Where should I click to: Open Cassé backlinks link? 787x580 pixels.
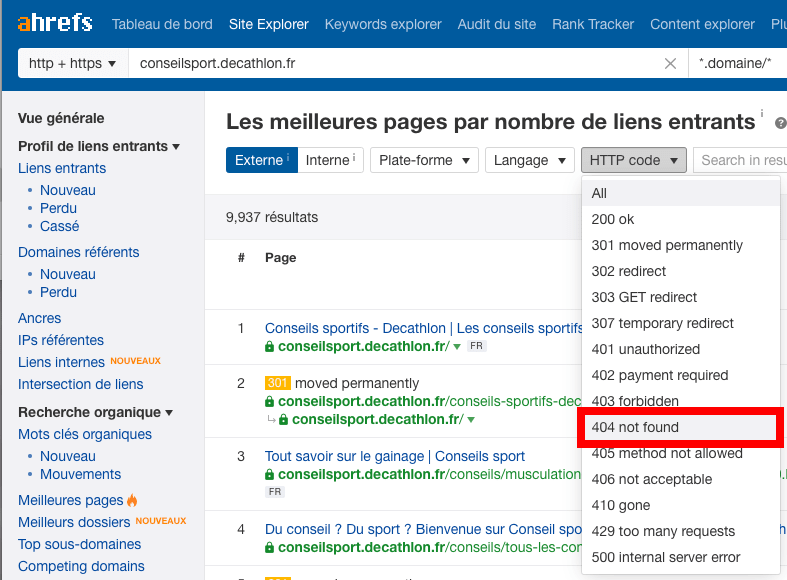(x=60, y=226)
